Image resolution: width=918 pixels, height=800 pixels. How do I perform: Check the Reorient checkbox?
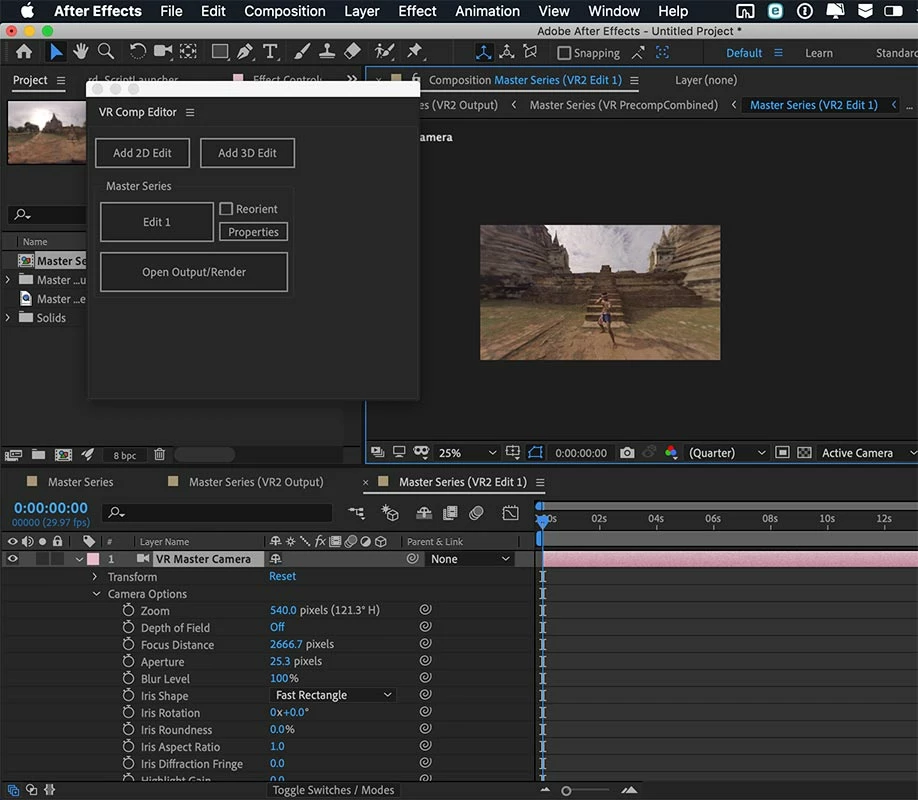(226, 209)
